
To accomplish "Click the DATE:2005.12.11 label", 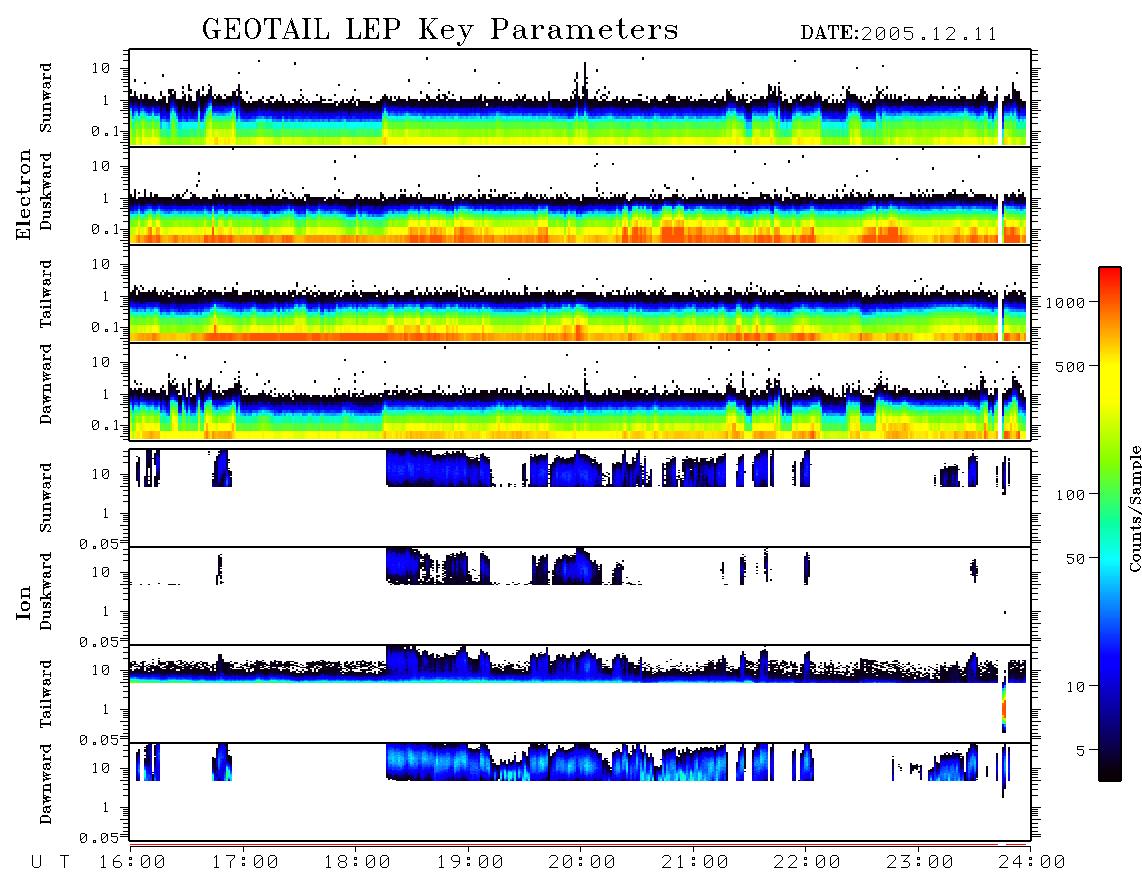I will 899,34.
